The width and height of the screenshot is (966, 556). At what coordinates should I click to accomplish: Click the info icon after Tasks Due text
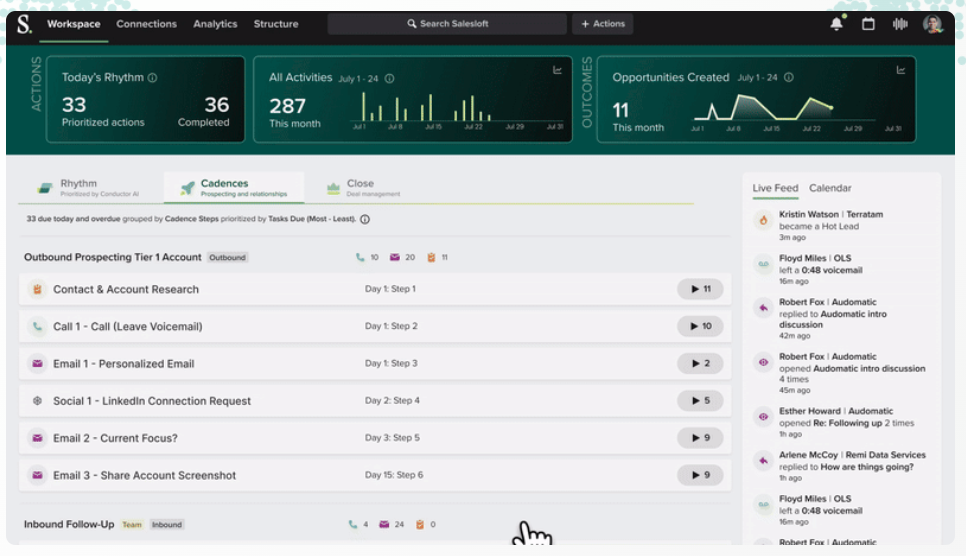365,219
